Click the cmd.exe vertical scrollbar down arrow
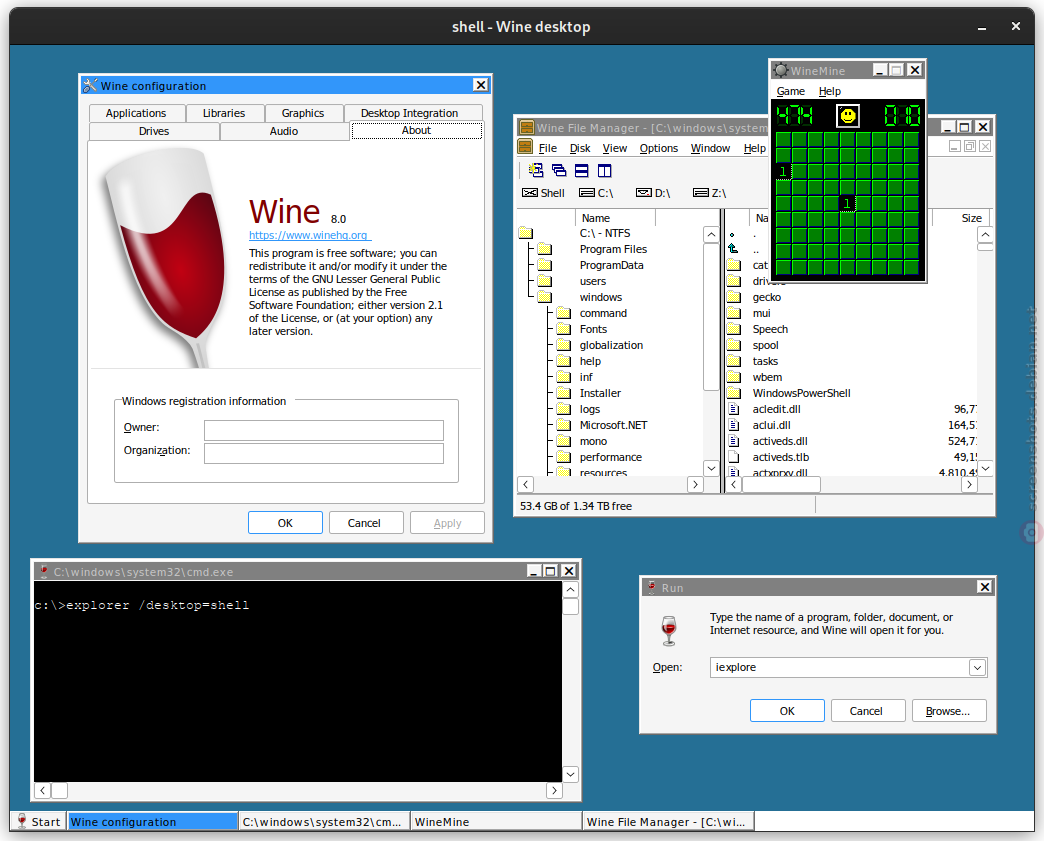Screen dimensions: 1044x841 coord(571,774)
